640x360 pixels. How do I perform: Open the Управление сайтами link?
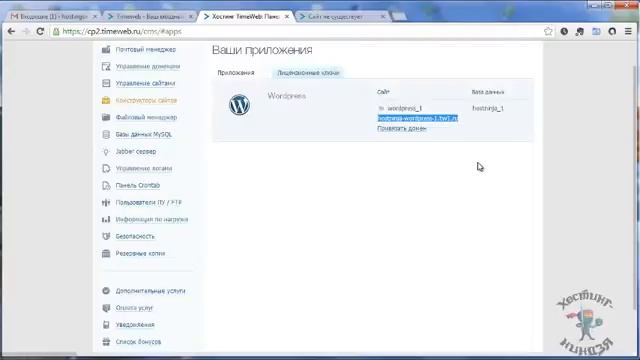click(x=145, y=83)
